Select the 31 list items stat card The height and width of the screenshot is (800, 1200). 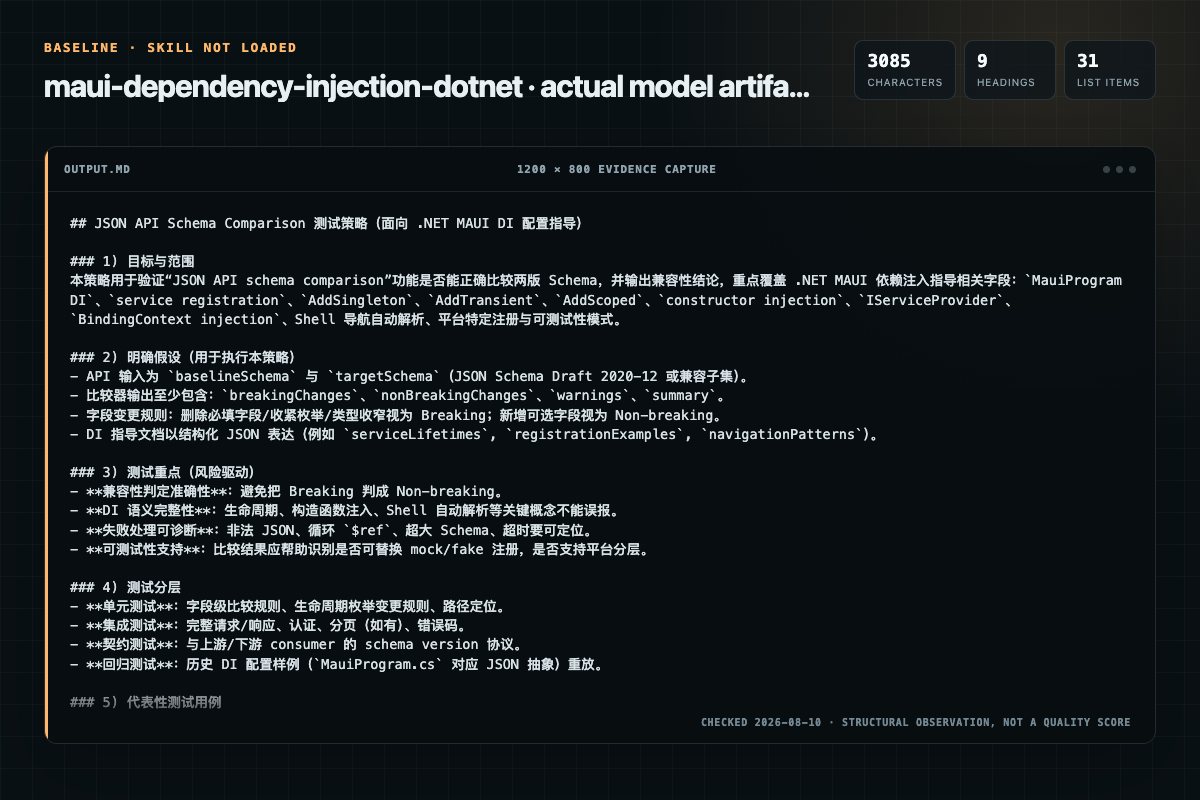pos(1110,70)
